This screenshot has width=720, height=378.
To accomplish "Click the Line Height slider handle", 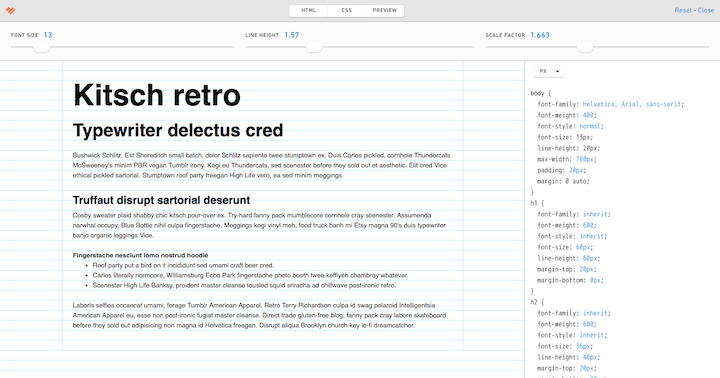I will 314,47.
